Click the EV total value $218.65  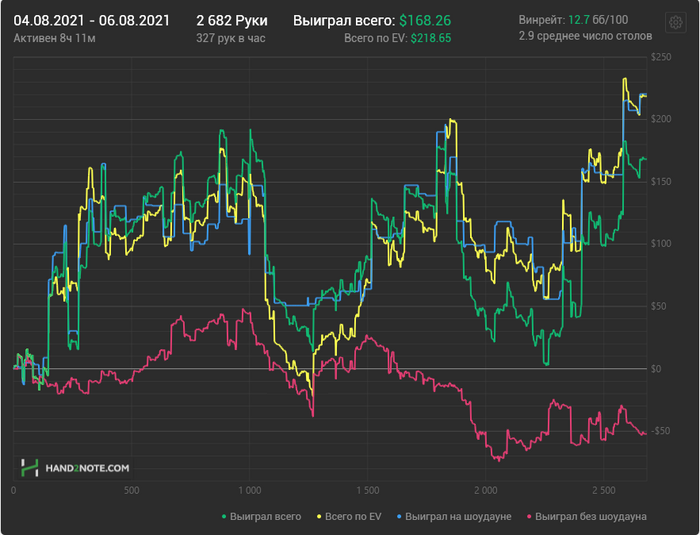point(431,38)
